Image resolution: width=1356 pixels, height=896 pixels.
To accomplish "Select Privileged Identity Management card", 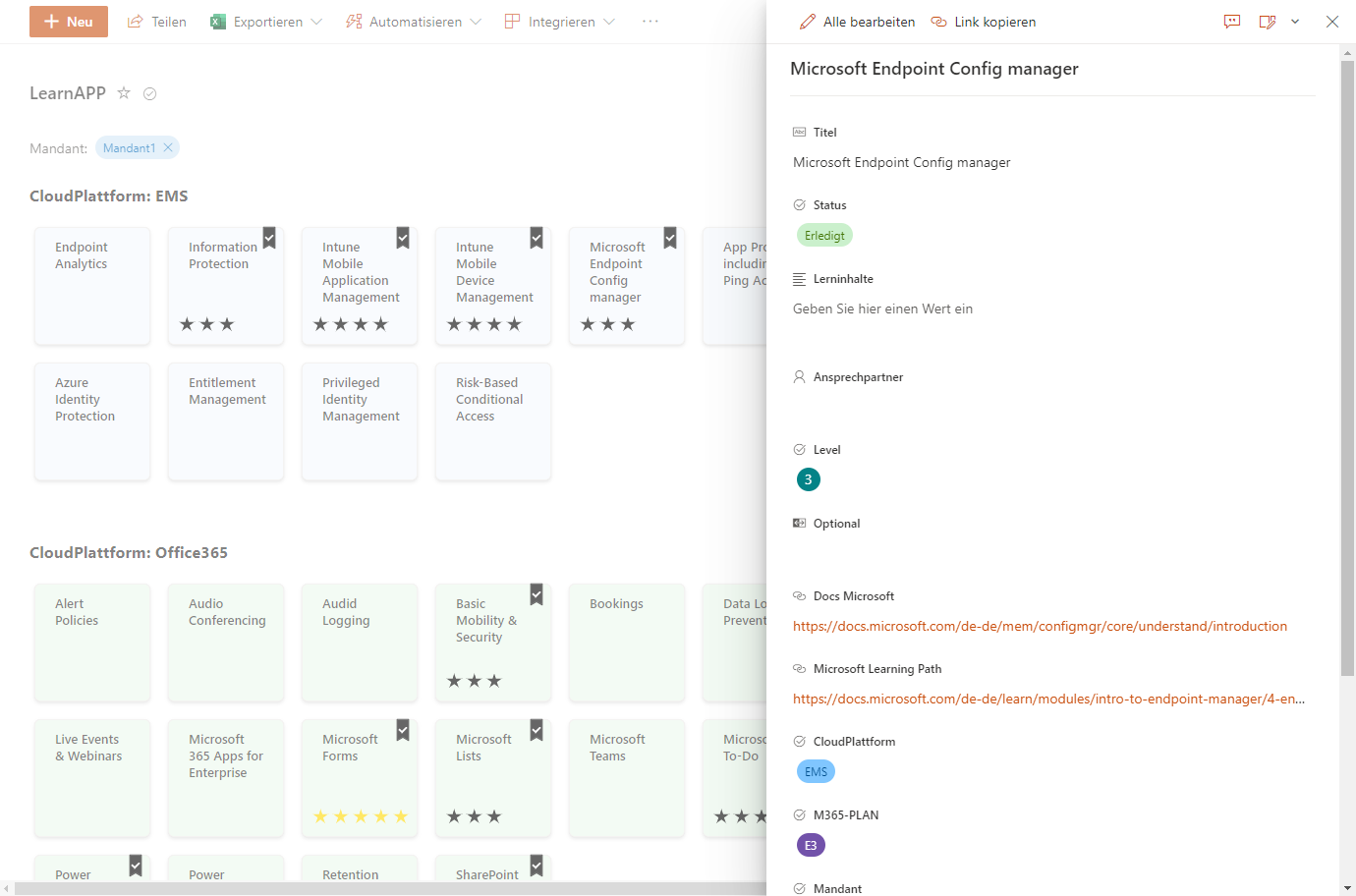I will [360, 421].
